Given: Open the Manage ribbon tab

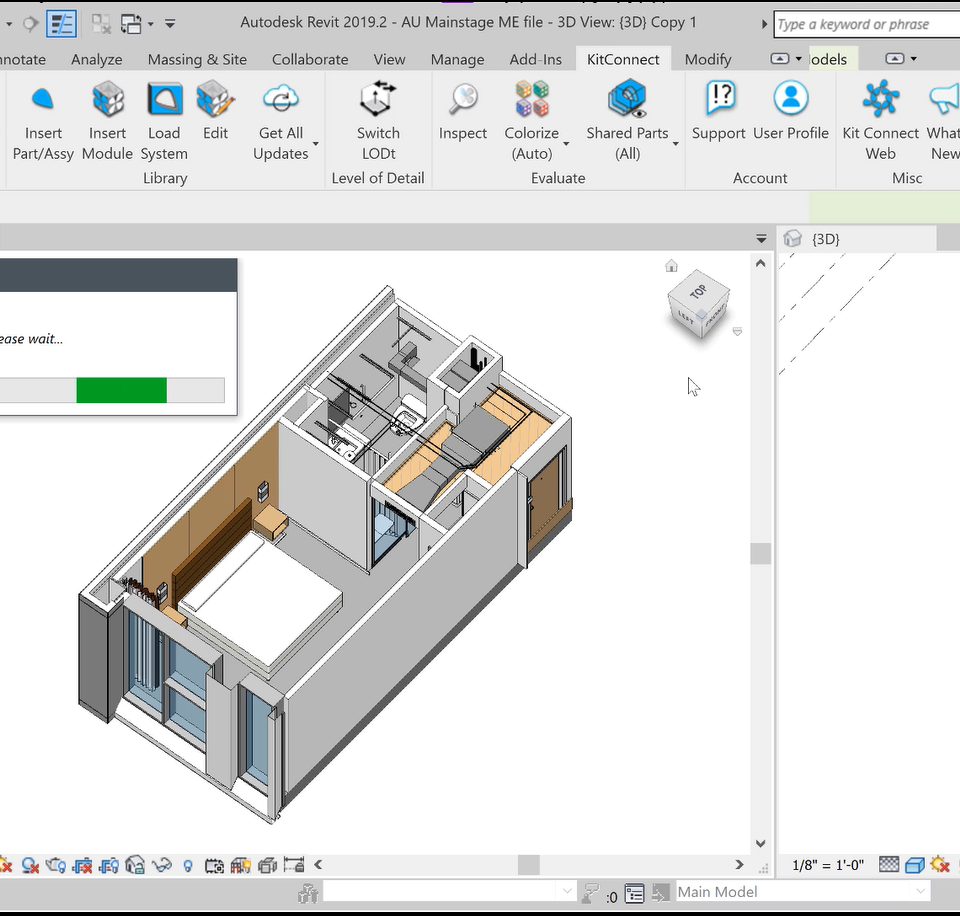Looking at the screenshot, I should (457, 59).
